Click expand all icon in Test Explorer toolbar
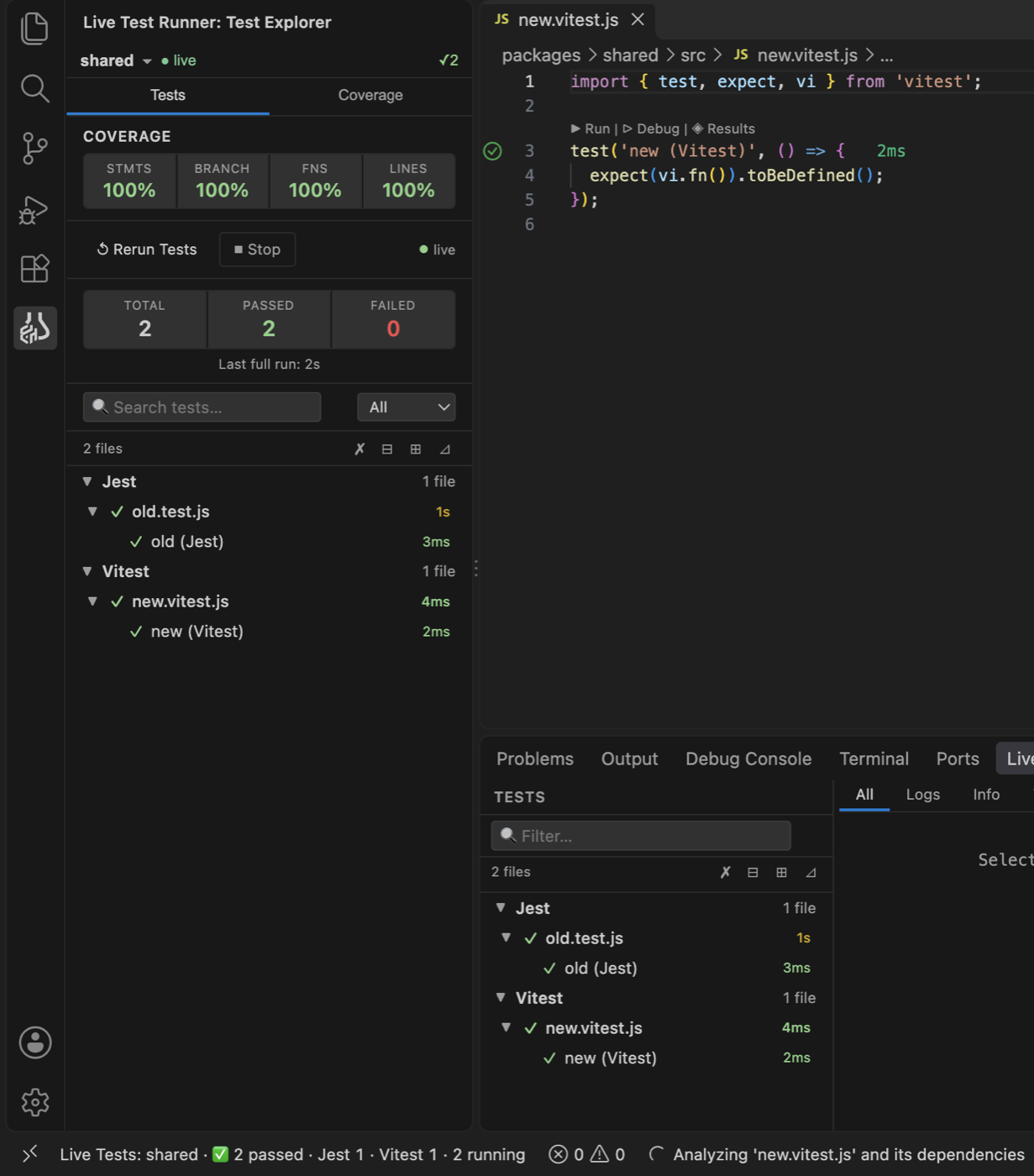This screenshot has height=1176, width=1034. coord(415,449)
